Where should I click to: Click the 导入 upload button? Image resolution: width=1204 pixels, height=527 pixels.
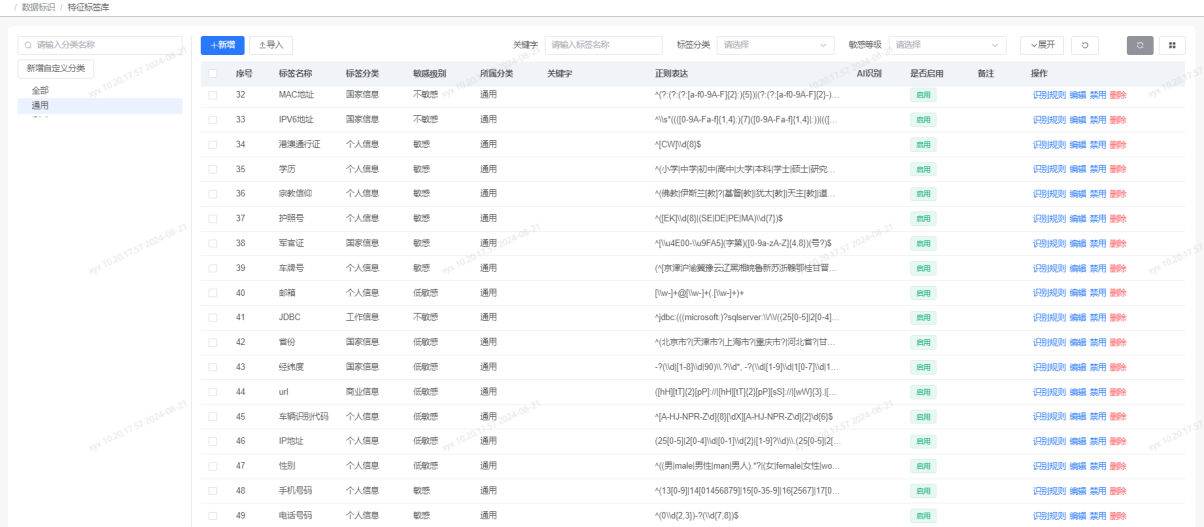point(270,45)
